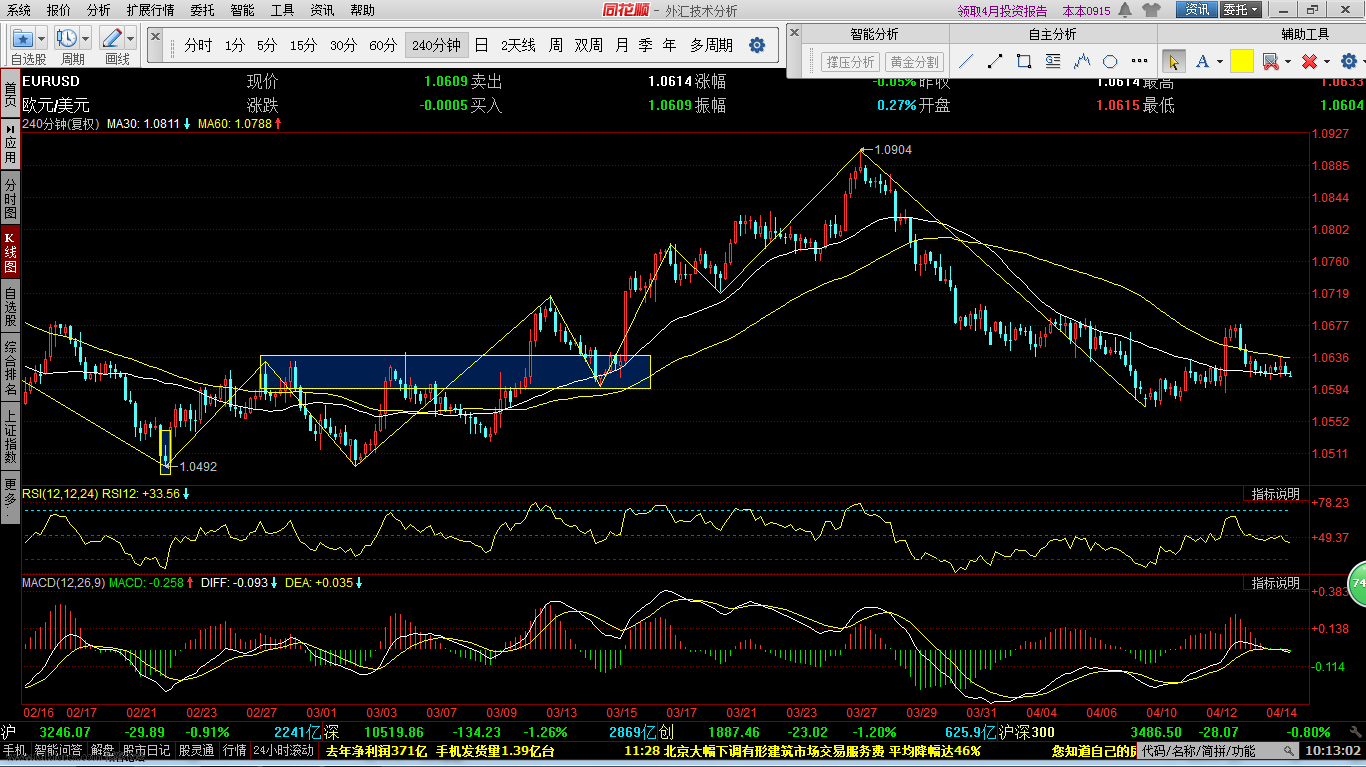
Task: Select the 画线 pencil drawing icon
Action: pyautogui.click(x=112, y=38)
